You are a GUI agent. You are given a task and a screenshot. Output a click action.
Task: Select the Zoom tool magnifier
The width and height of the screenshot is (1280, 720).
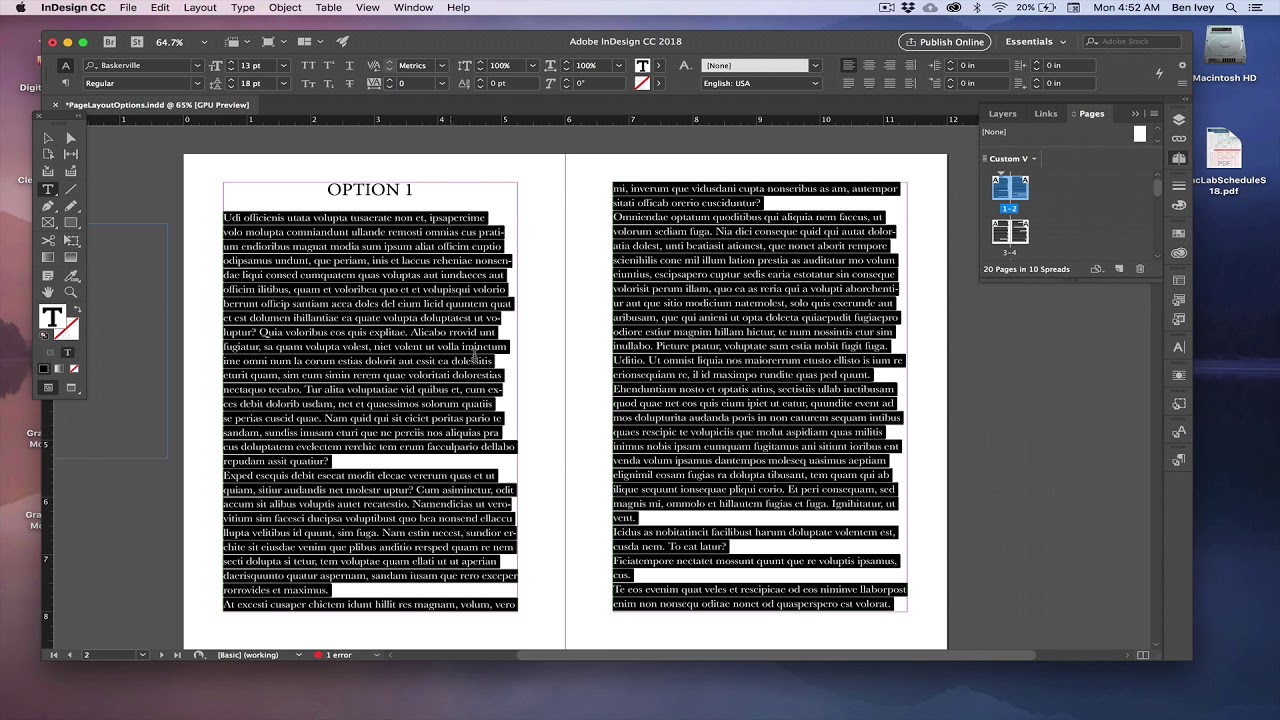pyautogui.click(x=71, y=292)
